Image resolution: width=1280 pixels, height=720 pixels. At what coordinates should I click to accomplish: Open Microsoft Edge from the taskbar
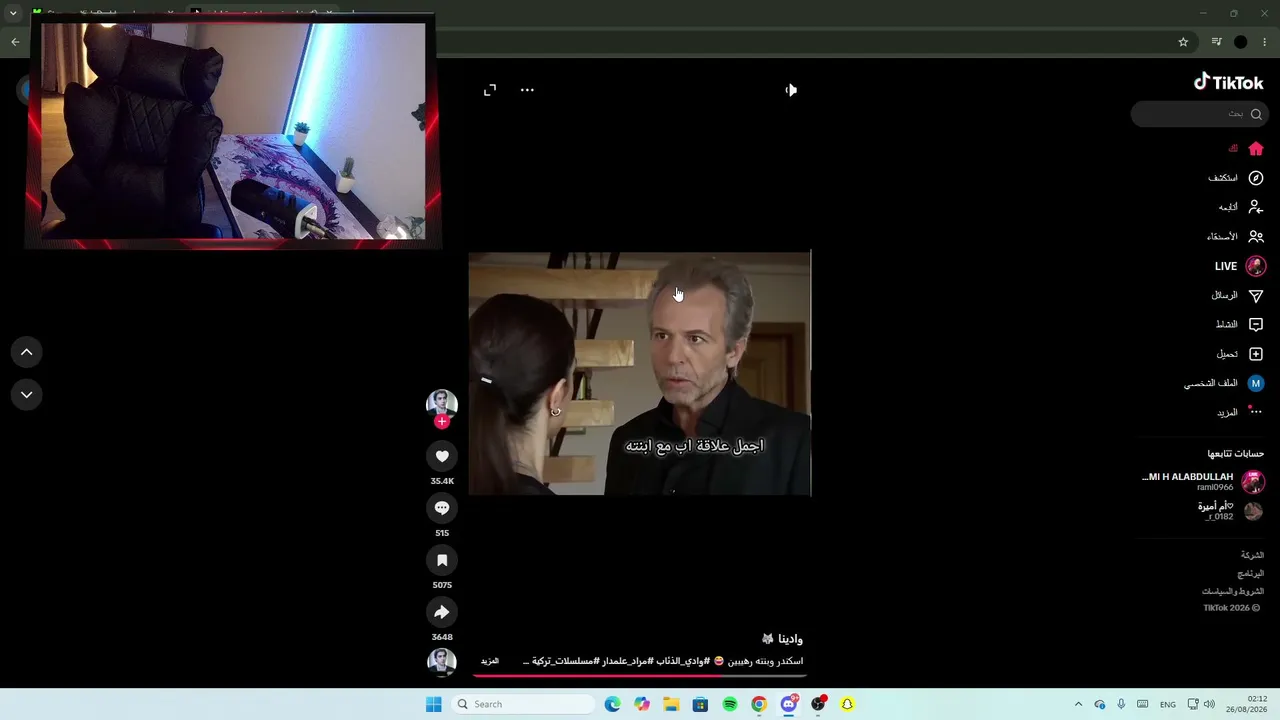[613, 704]
